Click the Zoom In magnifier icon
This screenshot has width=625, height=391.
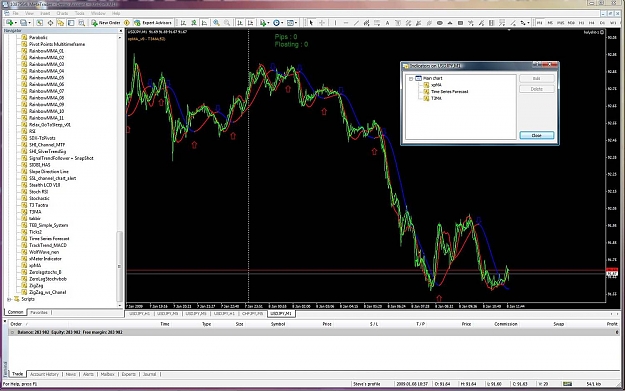pyautogui.click(x=216, y=23)
